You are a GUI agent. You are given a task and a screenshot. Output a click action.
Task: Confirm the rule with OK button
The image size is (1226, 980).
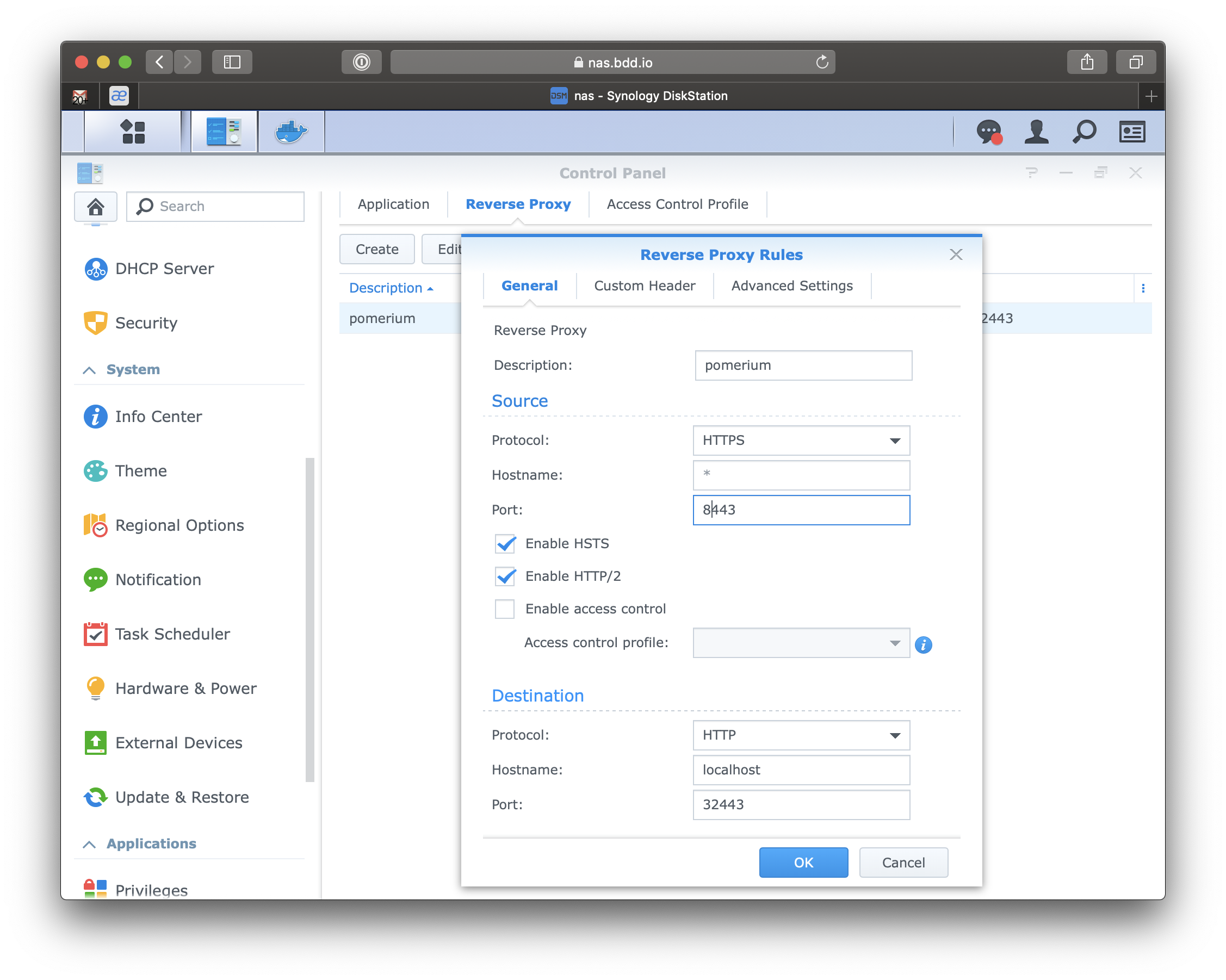click(x=803, y=862)
